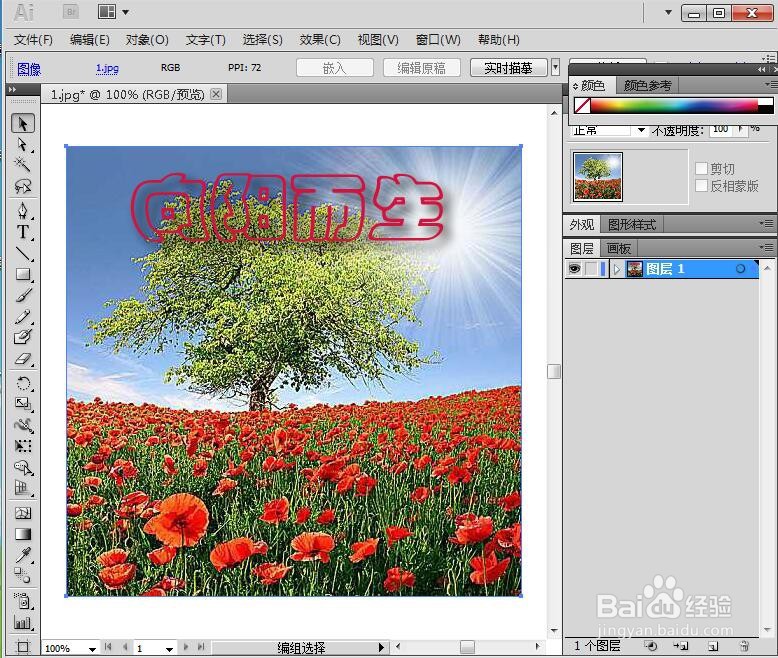Viewport: 778px width, 658px height.
Task: Switch to the 颜色参考 tab
Action: click(x=648, y=85)
